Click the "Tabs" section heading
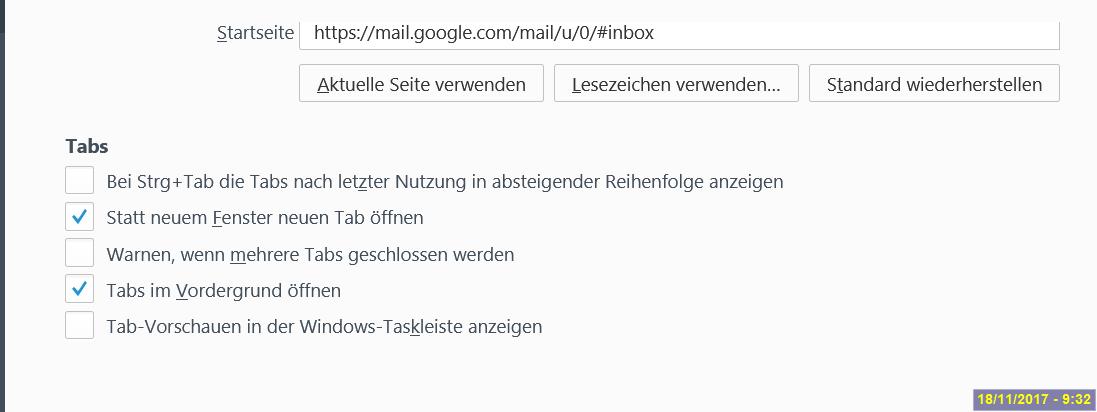The height and width of the screenshot is (412, 1097). coord(87,146)
